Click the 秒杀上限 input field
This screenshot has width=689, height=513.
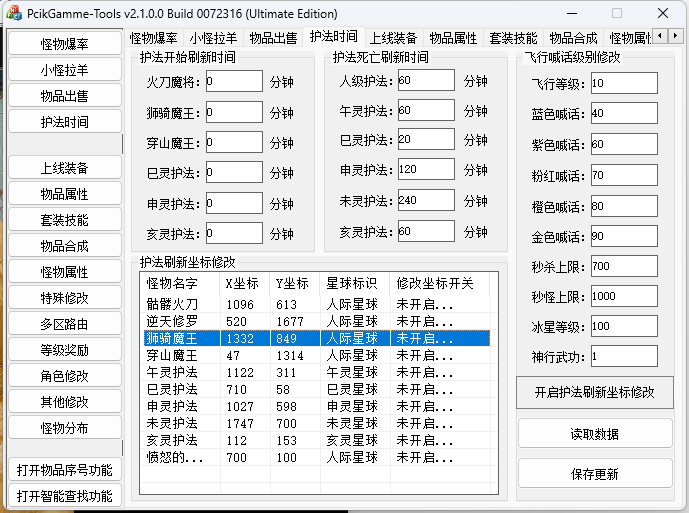tap(624, 266)
